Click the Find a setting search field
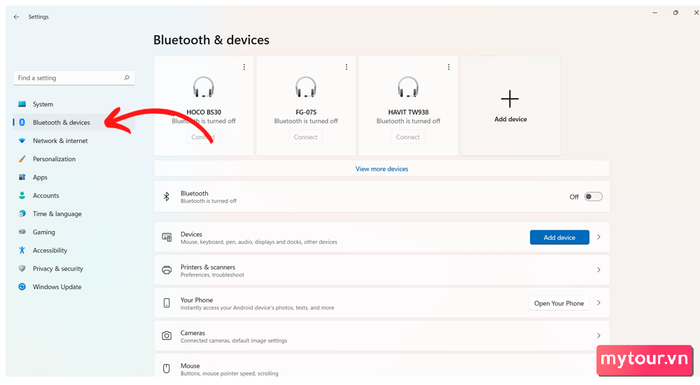 click(x=74, y=78)
